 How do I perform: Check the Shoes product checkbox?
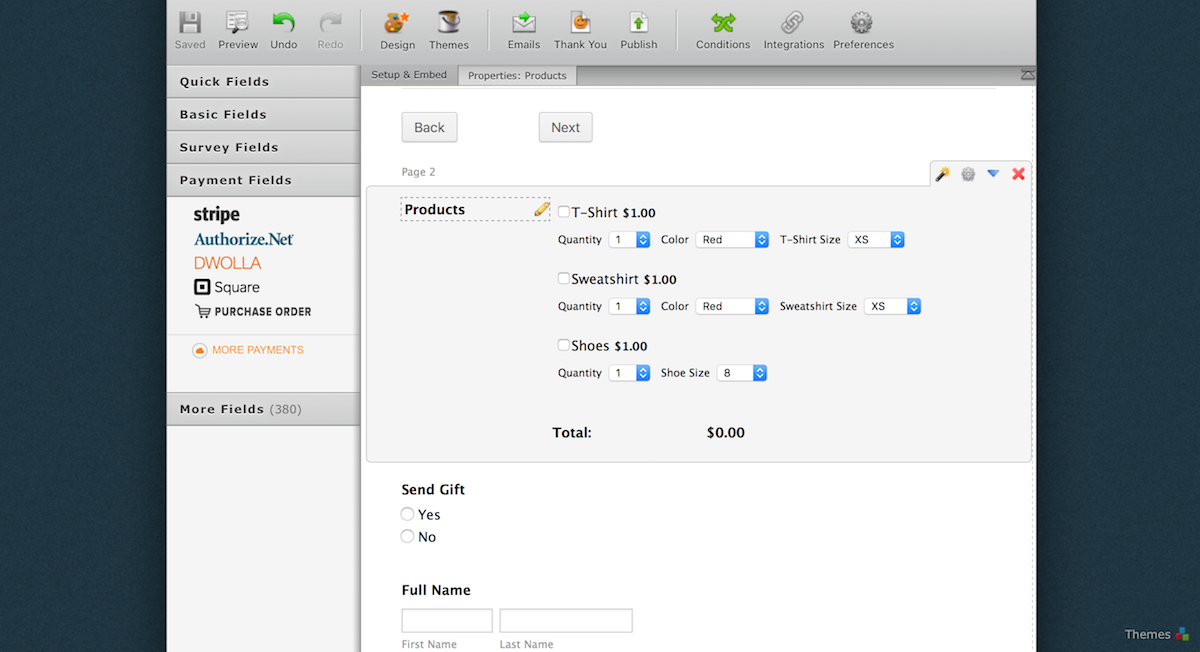[x=564, y=345]
